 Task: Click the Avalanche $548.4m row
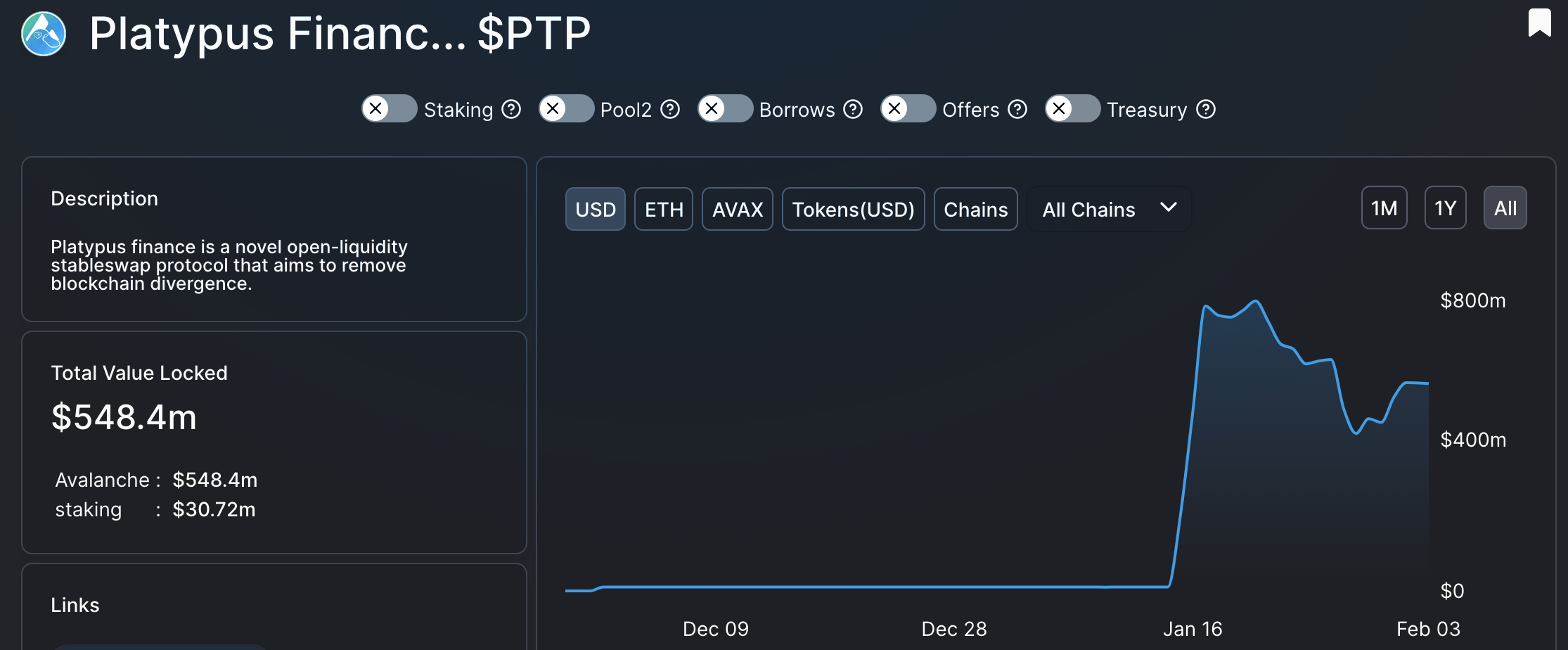point(156,480)
